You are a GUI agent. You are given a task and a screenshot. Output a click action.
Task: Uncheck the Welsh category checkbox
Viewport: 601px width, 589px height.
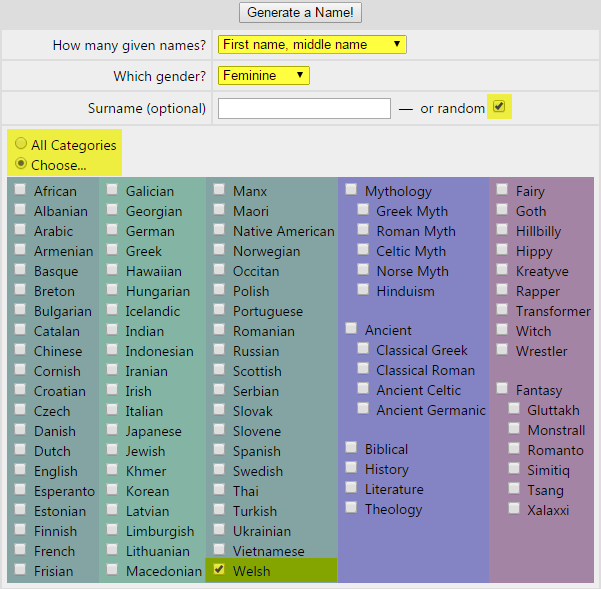pyautogui.click(x=219, y=570)
